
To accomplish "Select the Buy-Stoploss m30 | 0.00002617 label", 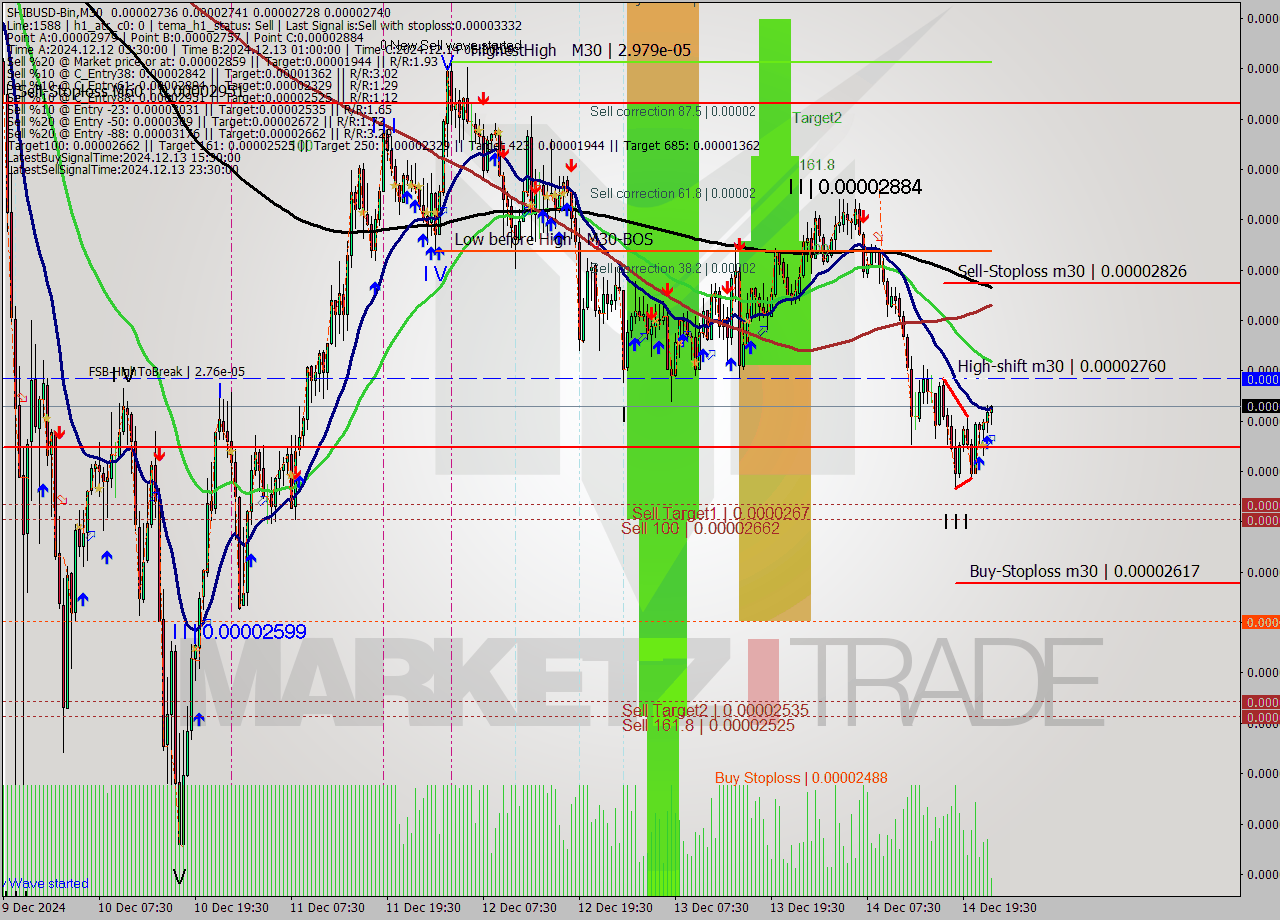I will [x=1084, y=572].
